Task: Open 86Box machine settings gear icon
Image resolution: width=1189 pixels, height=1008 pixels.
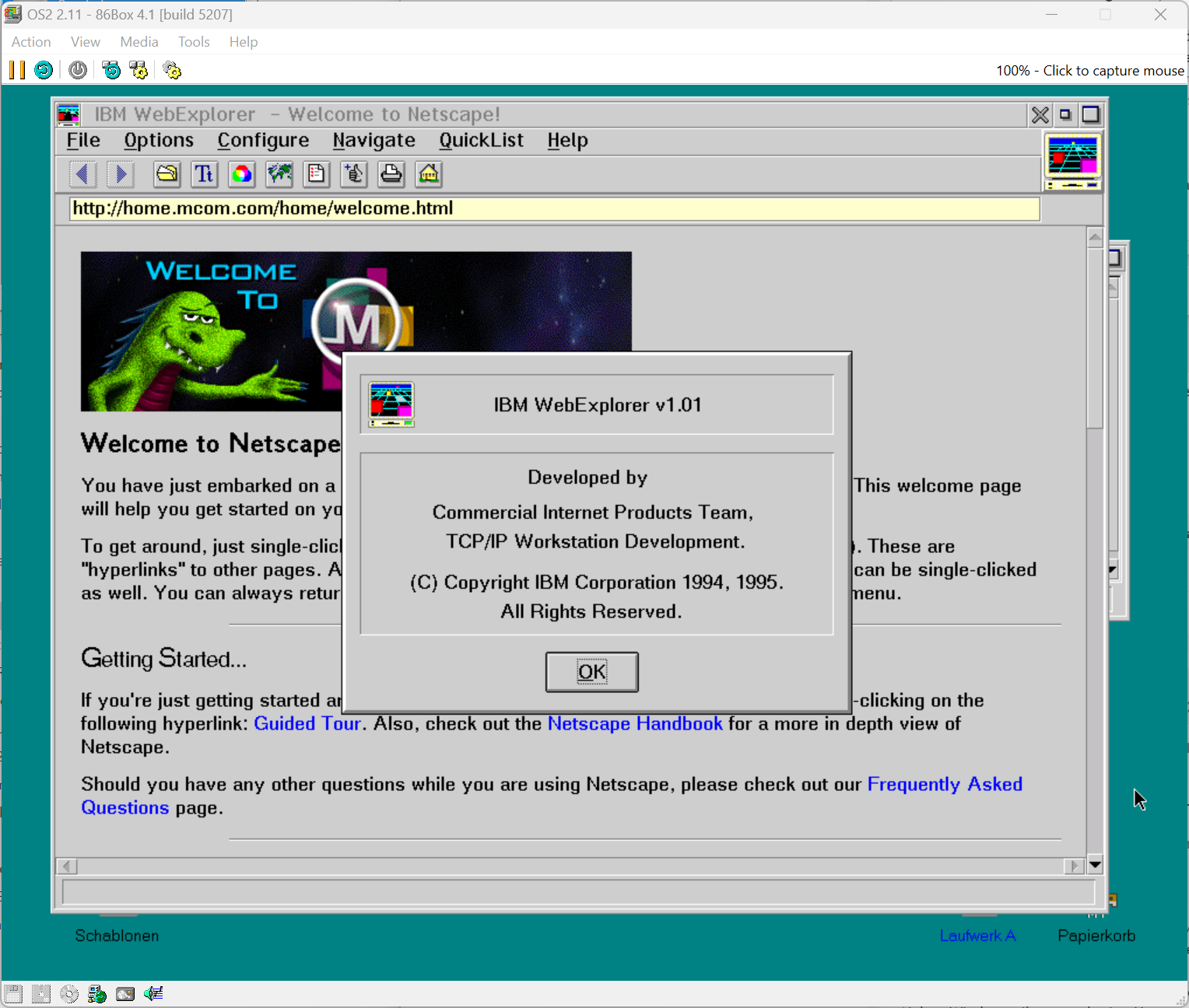Action: tap(172, 70)
